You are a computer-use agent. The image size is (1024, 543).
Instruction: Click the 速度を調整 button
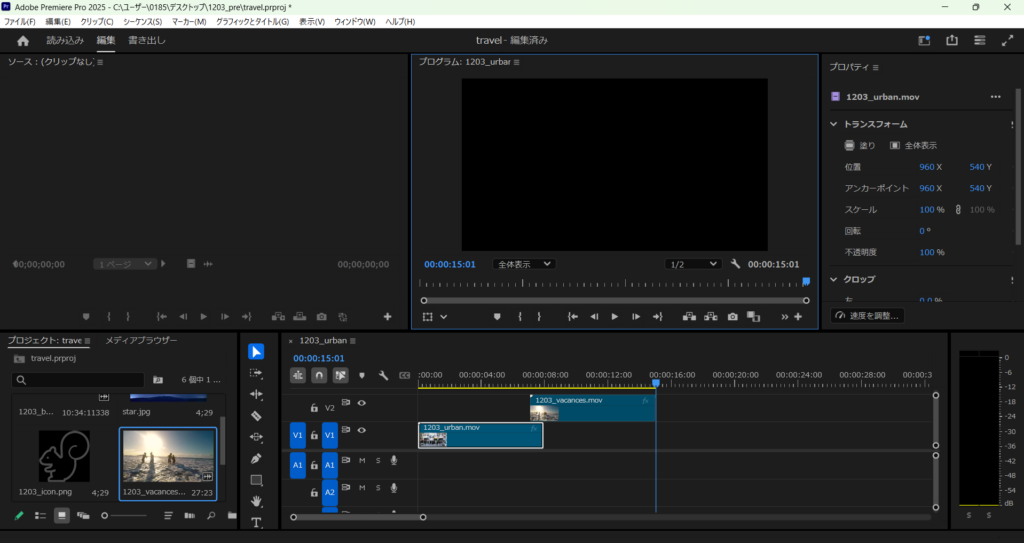(868, 315)
